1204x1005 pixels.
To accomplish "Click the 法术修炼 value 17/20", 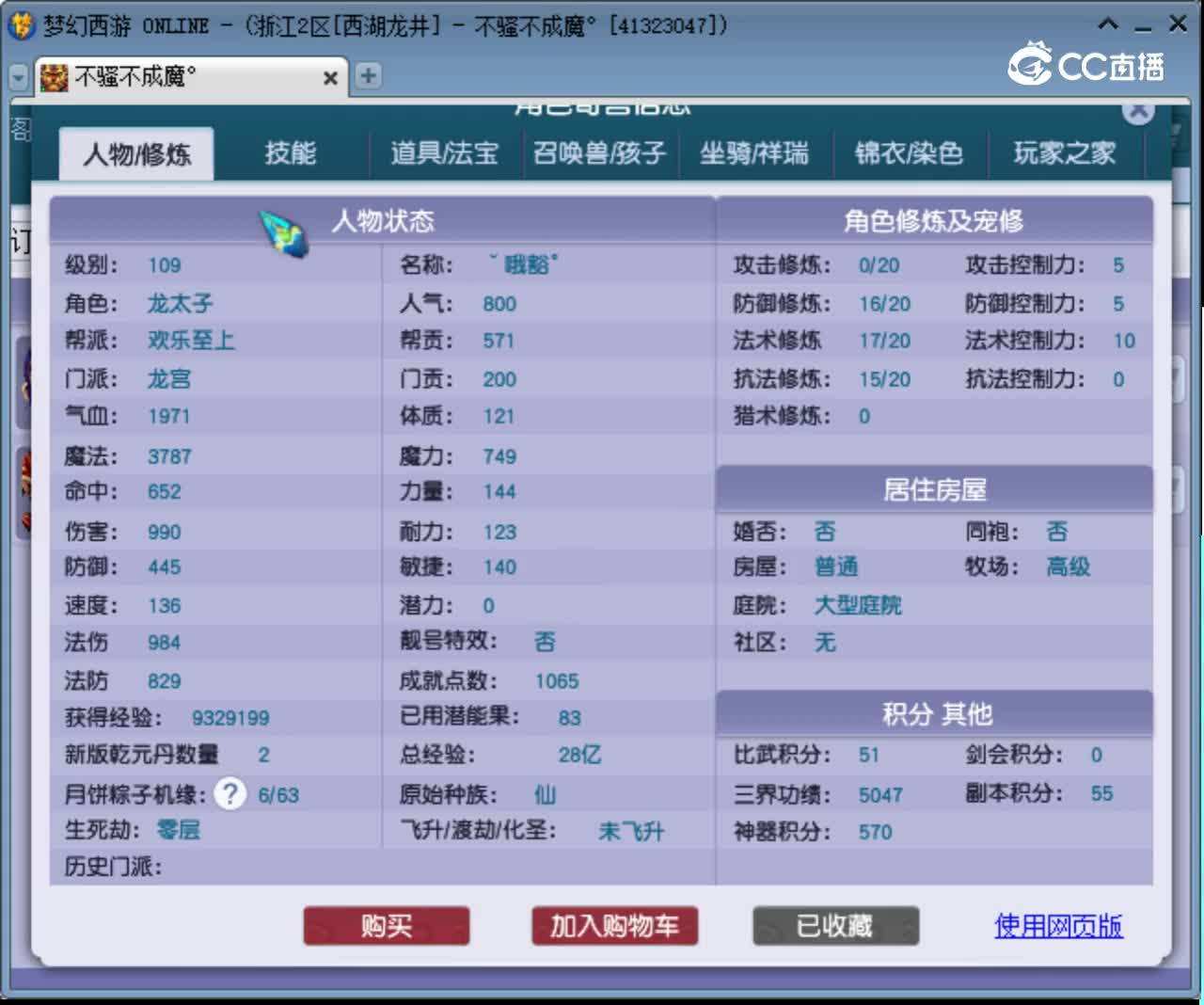I will pos(884,341).
